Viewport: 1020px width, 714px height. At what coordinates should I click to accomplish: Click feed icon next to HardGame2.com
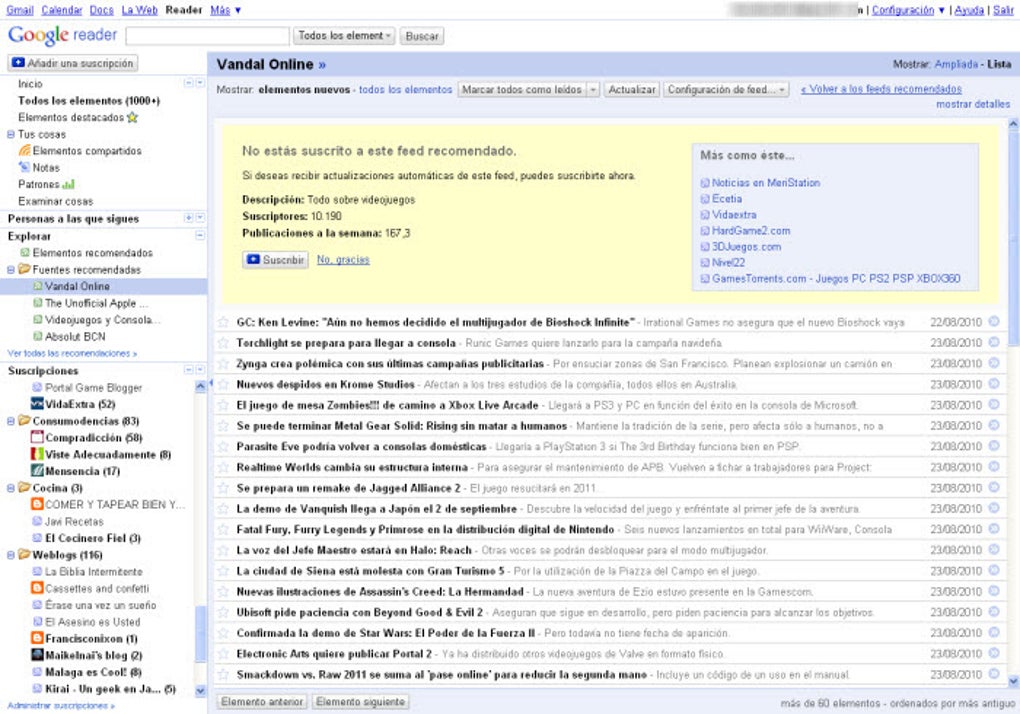click(x=705, y=231)
